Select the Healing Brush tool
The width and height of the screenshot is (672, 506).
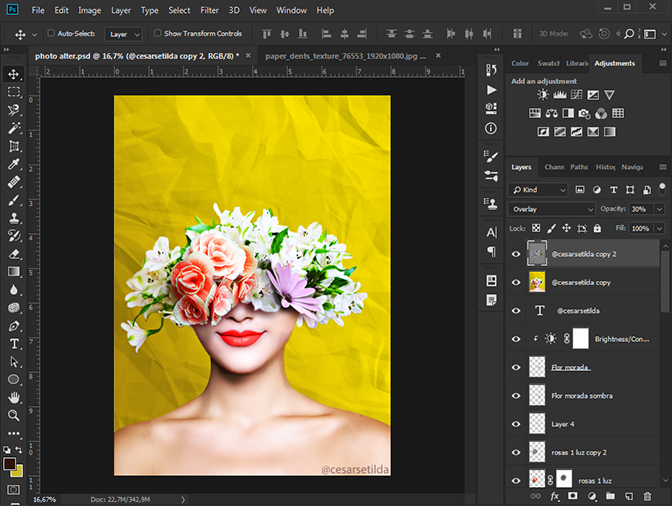point(14,183)
